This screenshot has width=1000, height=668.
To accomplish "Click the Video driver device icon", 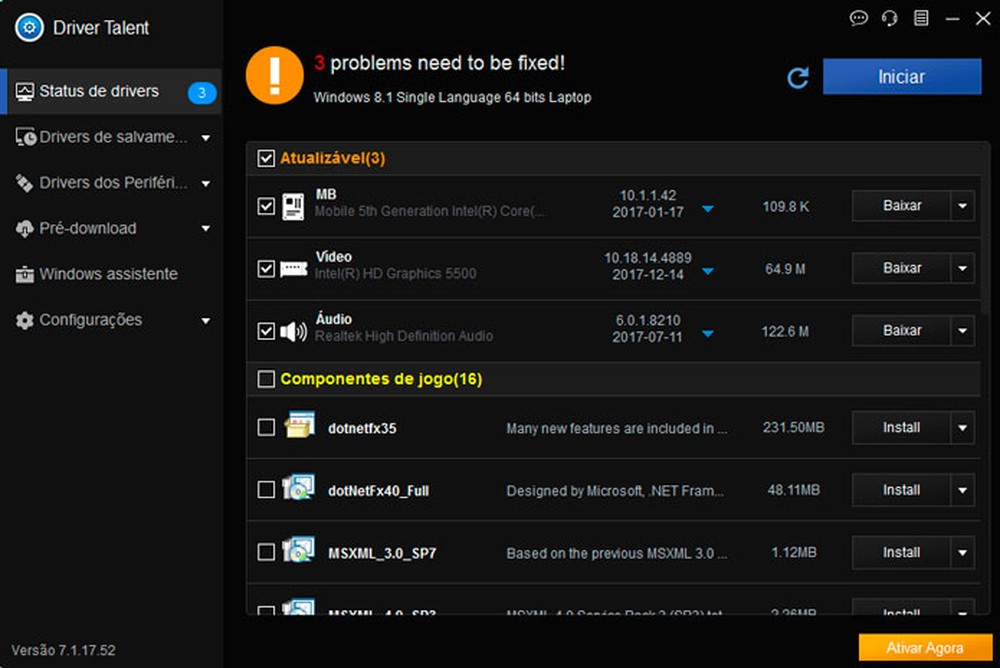I will tap(293, 265).
